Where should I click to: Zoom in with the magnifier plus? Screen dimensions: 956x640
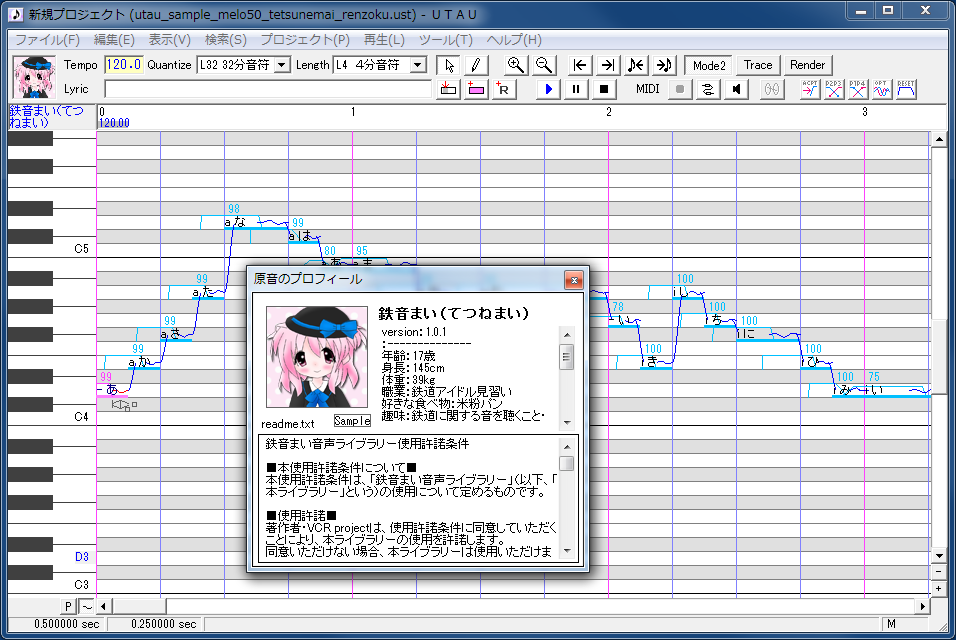(x=516, y=65)
